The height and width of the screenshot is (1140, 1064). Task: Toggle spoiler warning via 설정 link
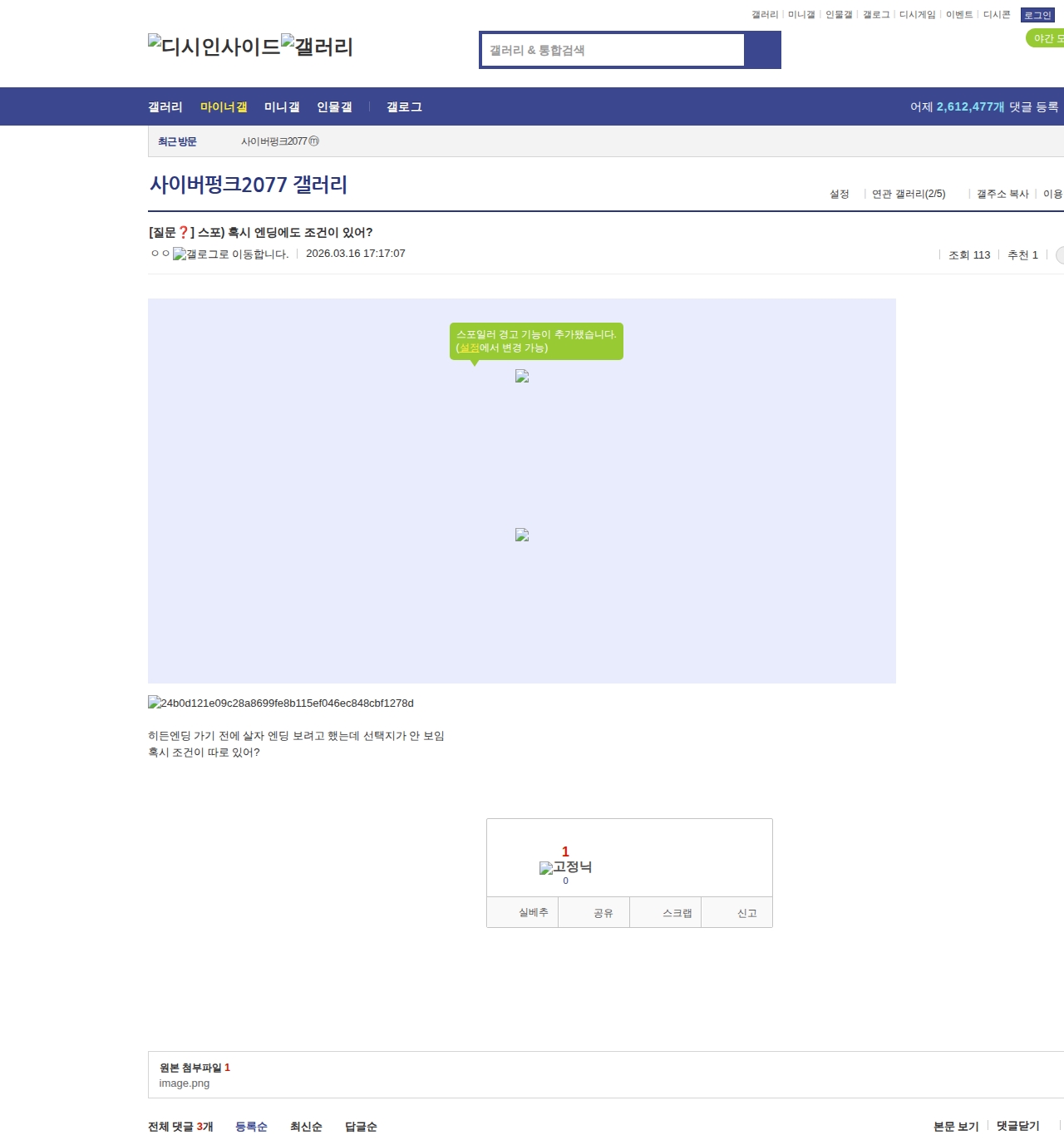[x=468, y=349]
